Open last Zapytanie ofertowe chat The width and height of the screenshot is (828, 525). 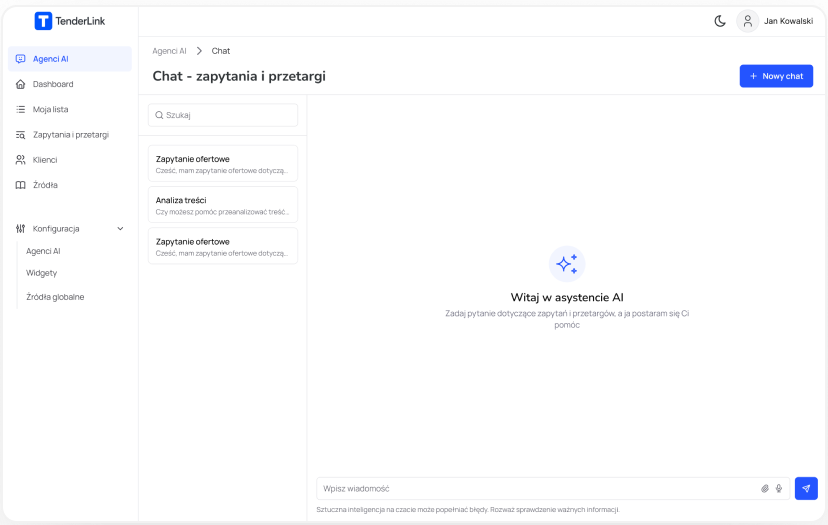click(x=223, y=246)
